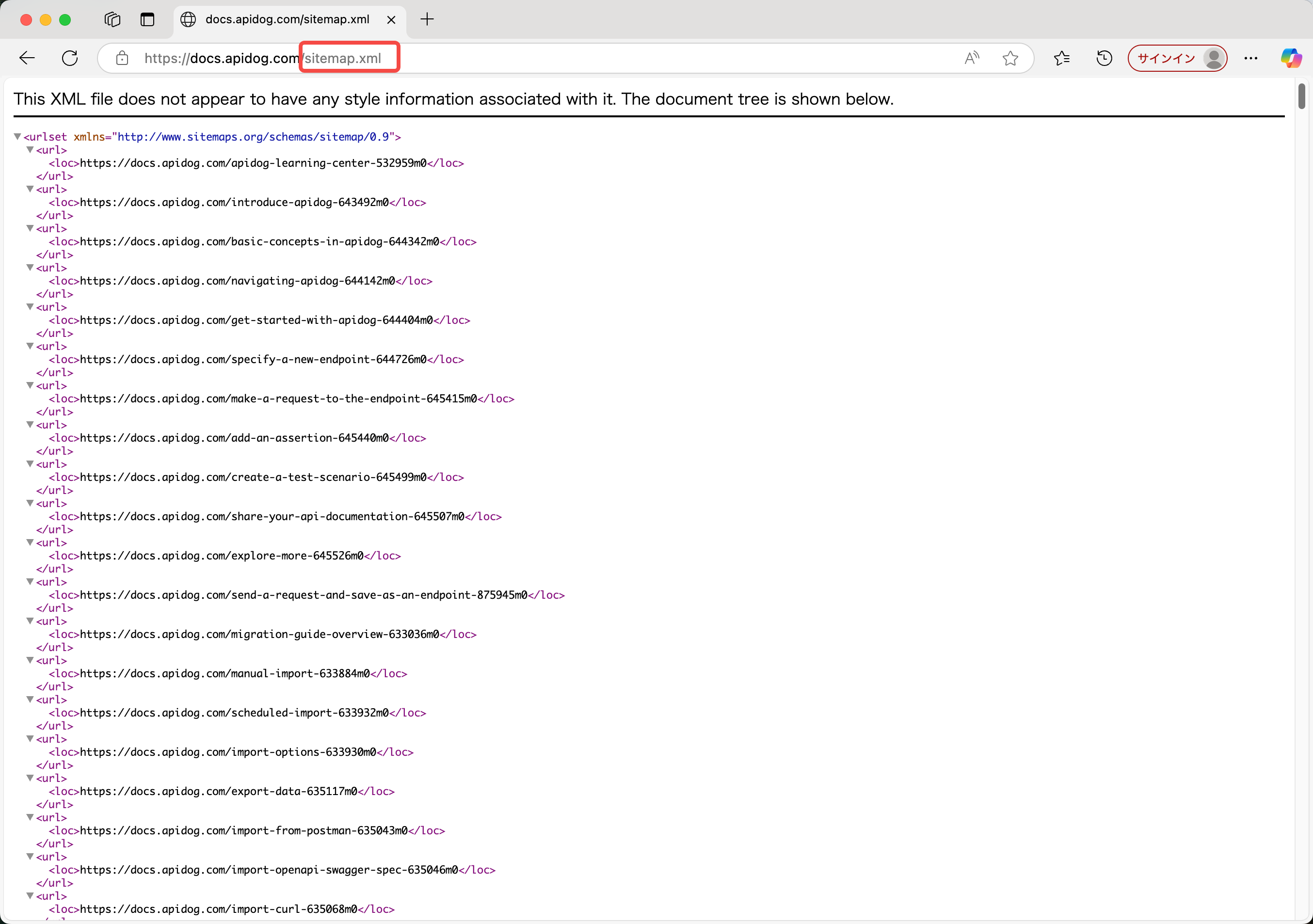Viewport: 1313px width, 924px height.
Task: Click the introduce-apidog-643492m0 loc text
Action: pos(235,203)
